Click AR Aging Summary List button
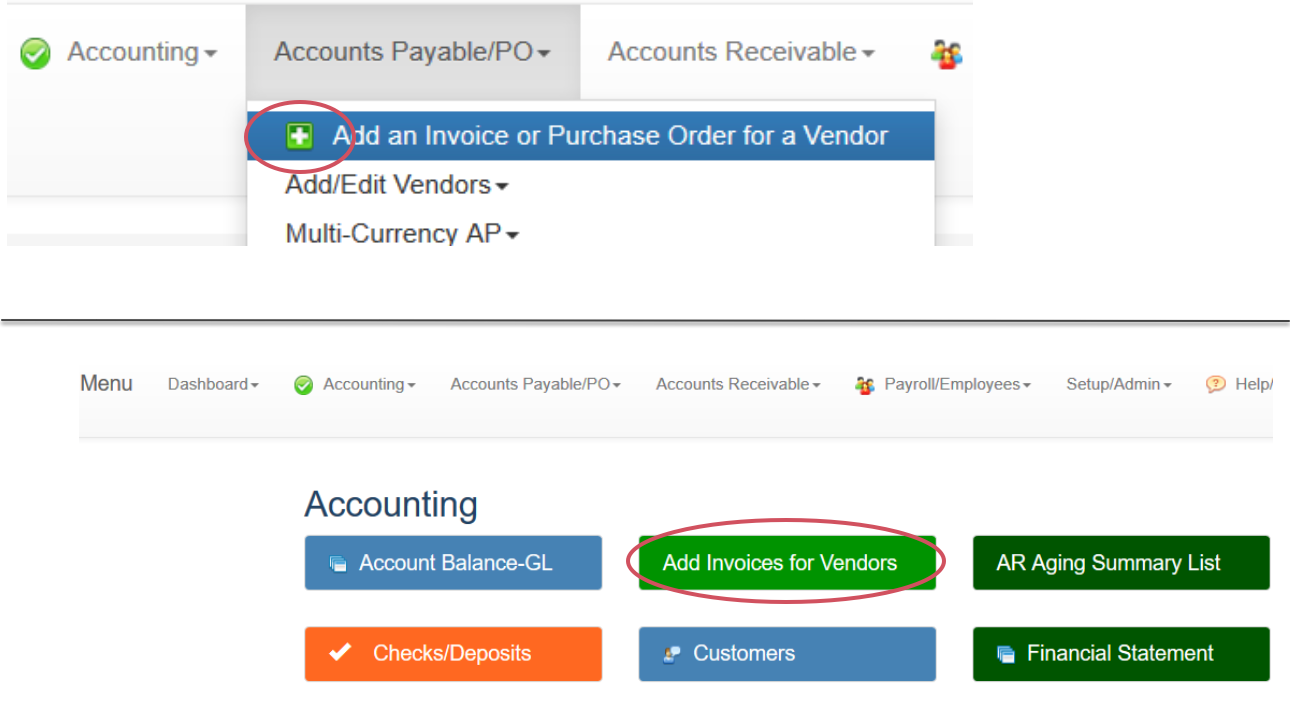The height and width of the screenshot is (728, 1290). [1121, 563]
